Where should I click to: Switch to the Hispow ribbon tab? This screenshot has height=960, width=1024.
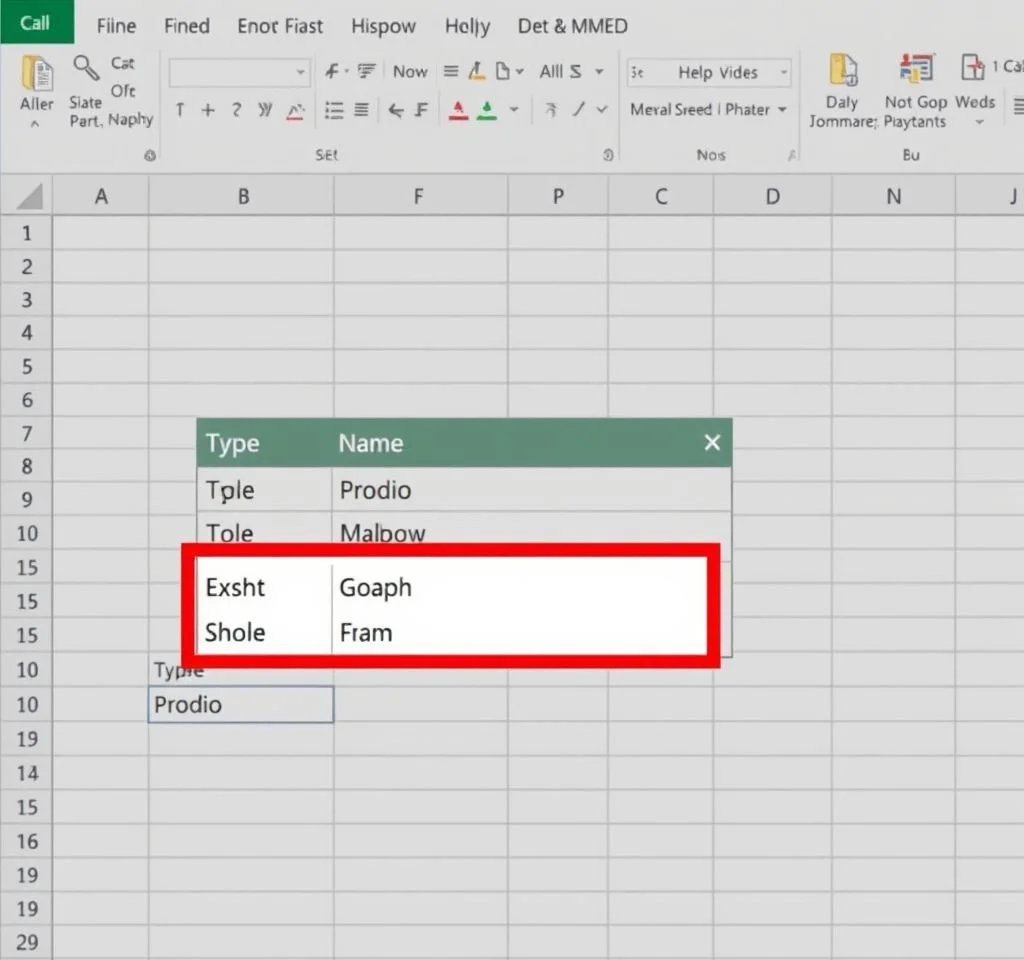384,26
